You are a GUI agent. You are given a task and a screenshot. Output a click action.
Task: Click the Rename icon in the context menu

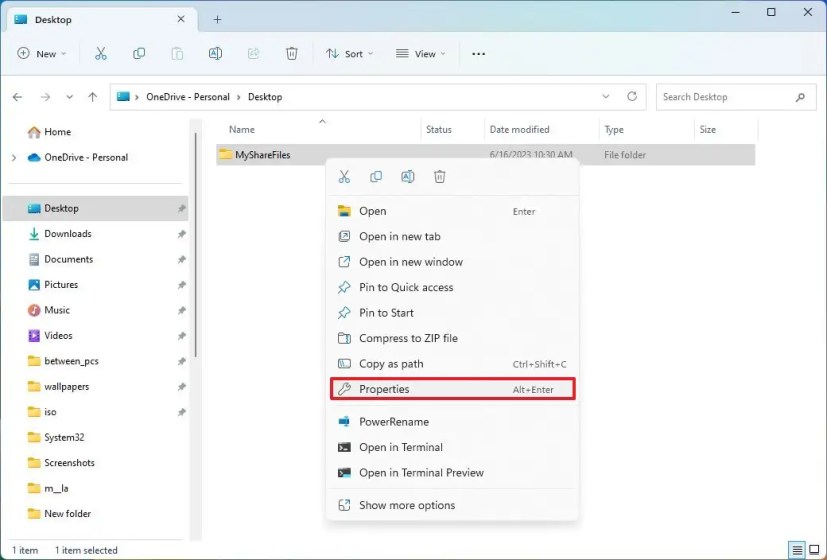(408, 177)
